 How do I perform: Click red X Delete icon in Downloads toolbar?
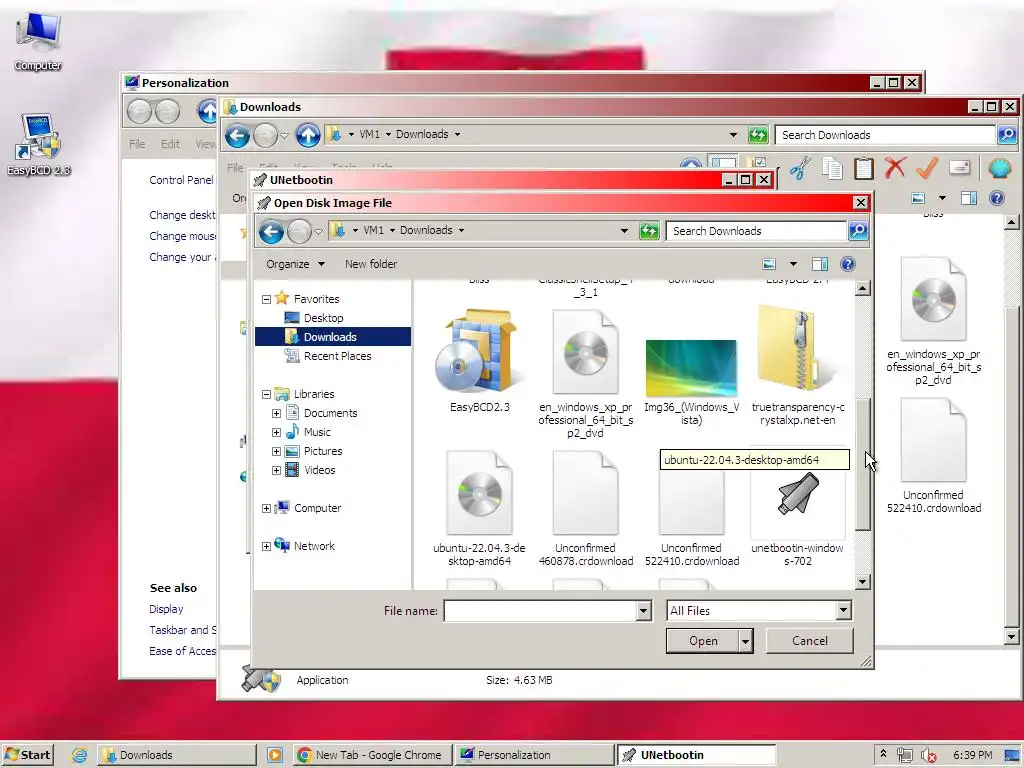[x=895, y=168]
